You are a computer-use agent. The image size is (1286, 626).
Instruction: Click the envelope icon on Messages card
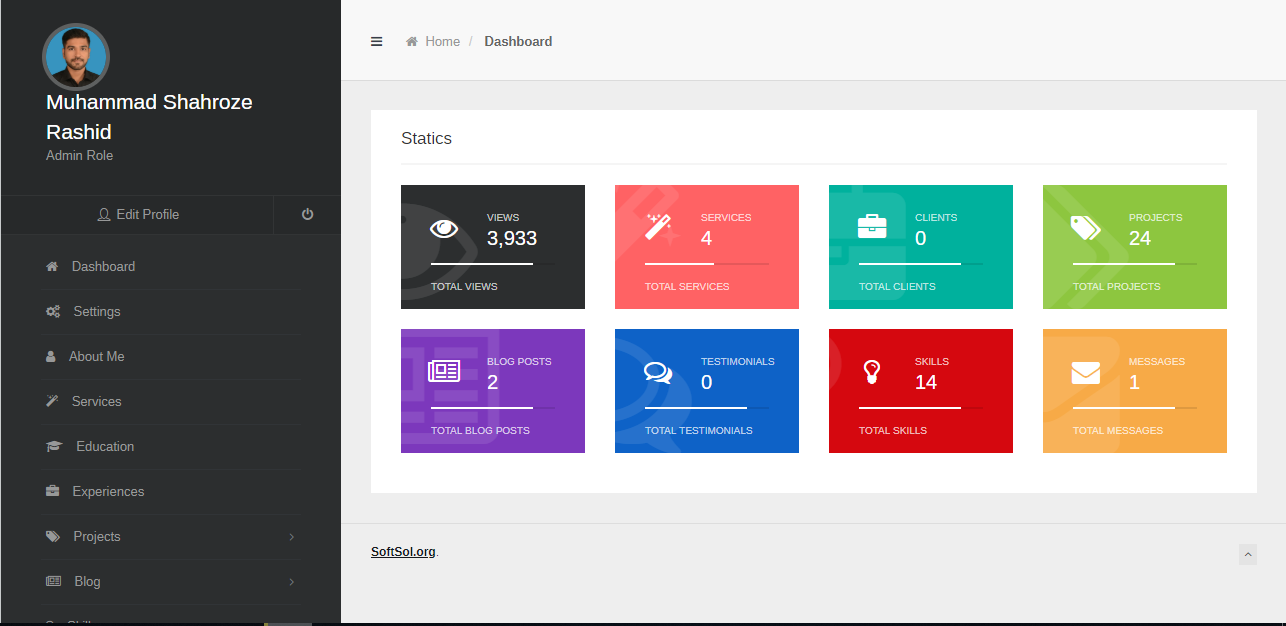[1086, 372]
